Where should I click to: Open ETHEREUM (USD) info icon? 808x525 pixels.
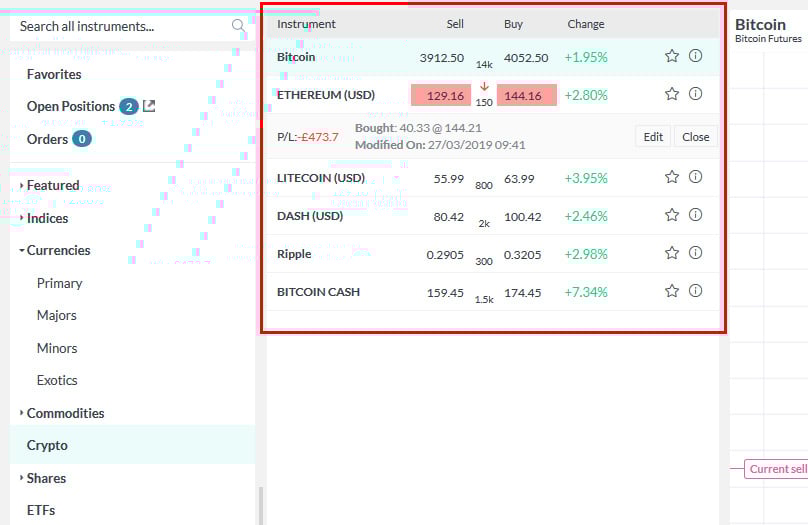695,94
